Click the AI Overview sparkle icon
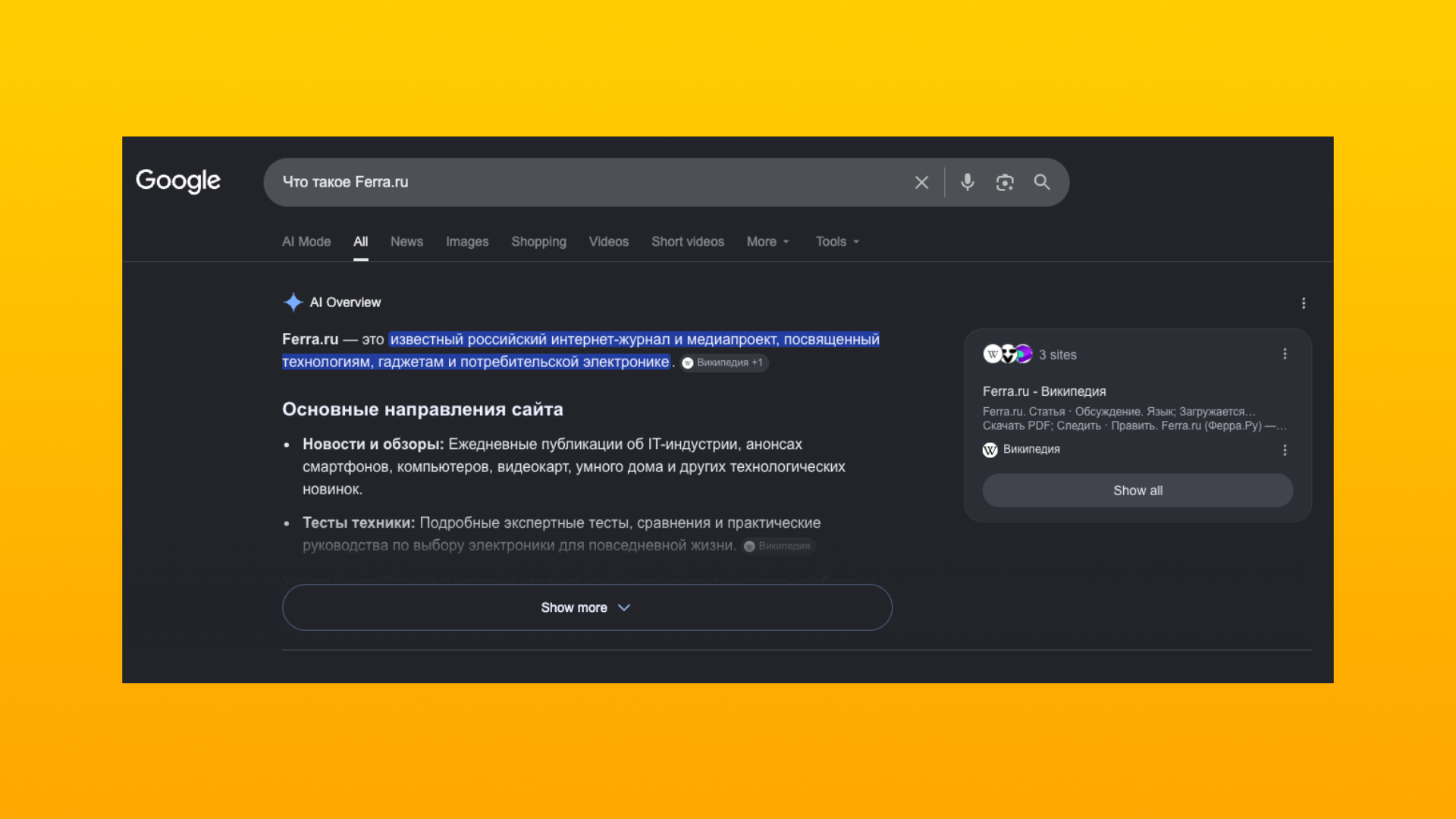The image size is (1456, 819). click(x=293, y=302)
